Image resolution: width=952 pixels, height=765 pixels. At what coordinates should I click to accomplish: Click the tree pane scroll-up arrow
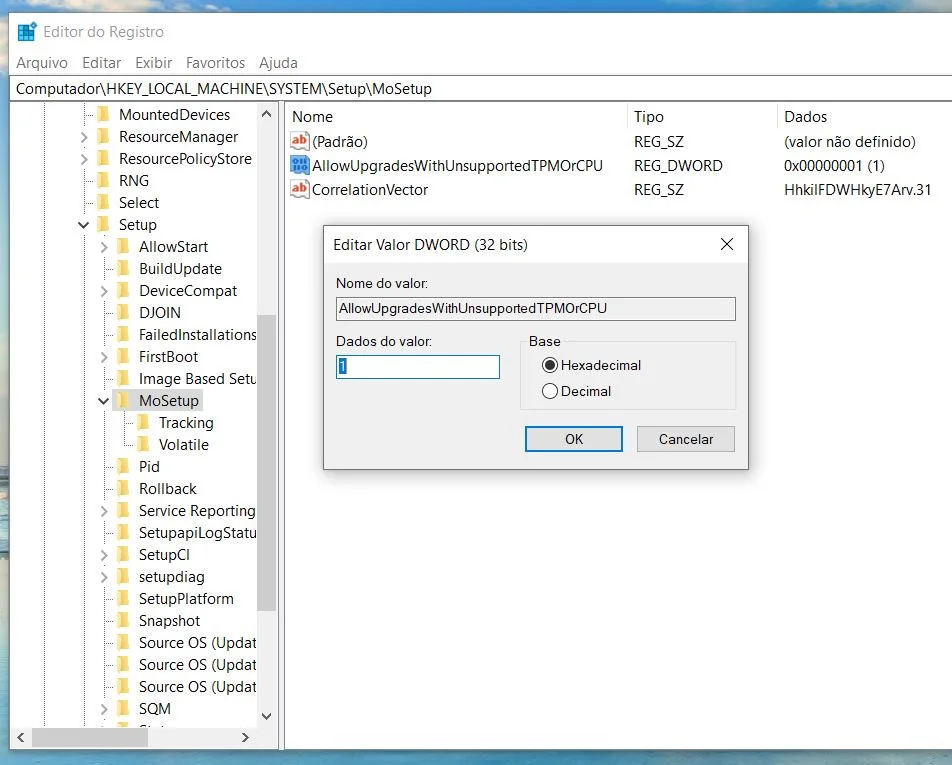pyautogui.click(x=267, y=114)
